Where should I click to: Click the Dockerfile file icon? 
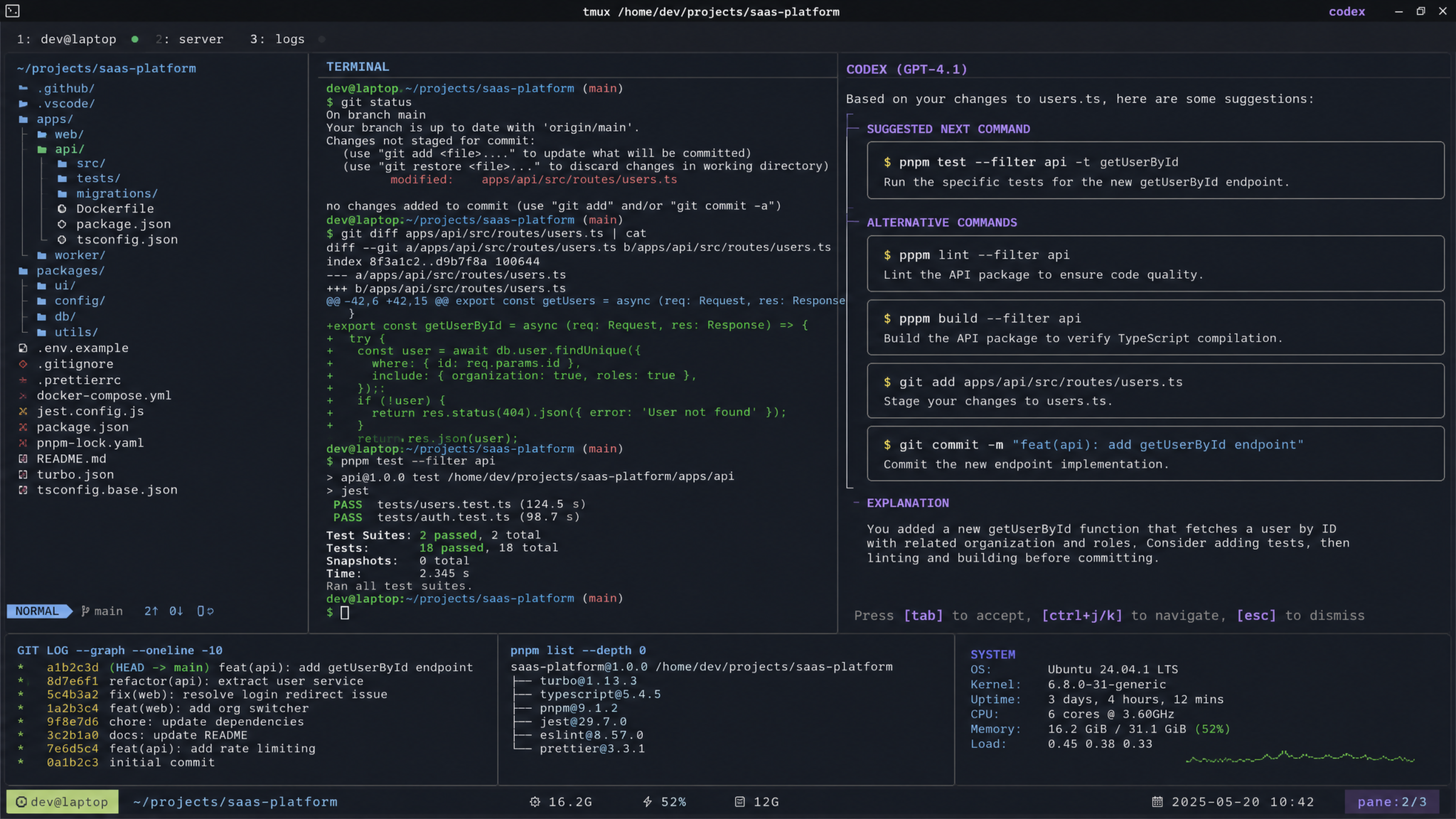(62, 208)
